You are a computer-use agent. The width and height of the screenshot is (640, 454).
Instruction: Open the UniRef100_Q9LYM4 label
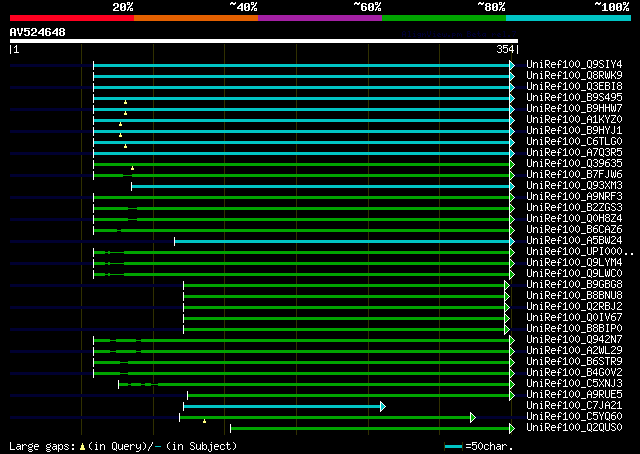pos(574,263)
